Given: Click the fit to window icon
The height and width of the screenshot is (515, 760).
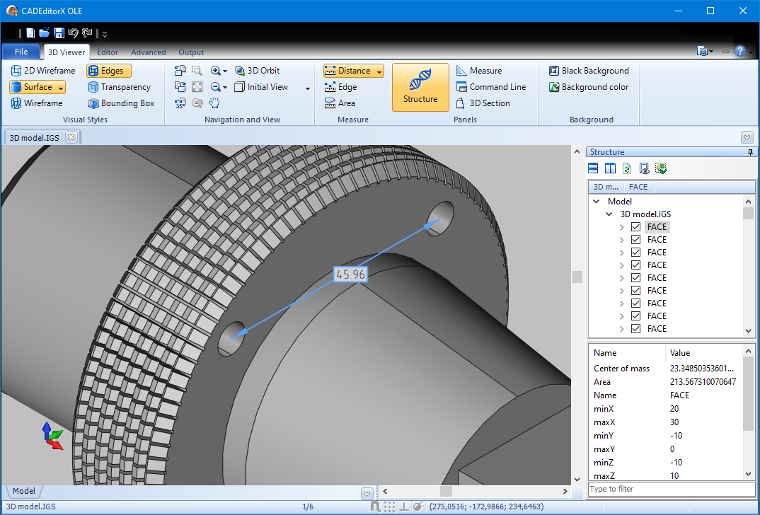Looking at the screenshot, I should [x=197, y=87].
